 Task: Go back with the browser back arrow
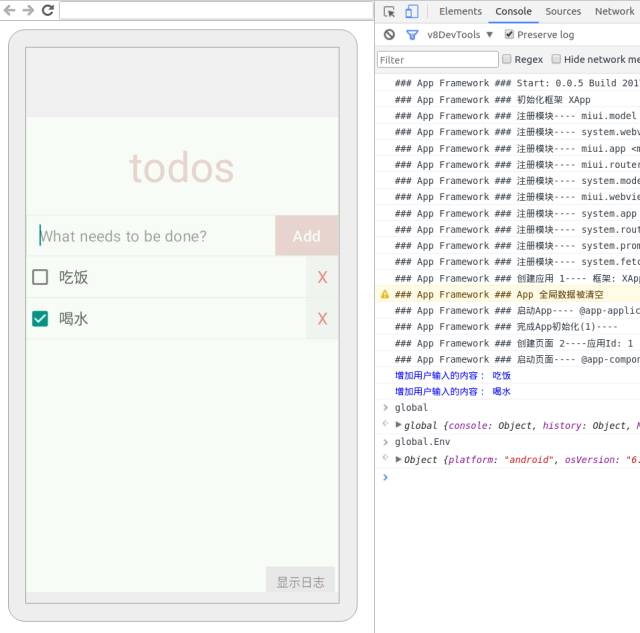click(x=9, y=10)
